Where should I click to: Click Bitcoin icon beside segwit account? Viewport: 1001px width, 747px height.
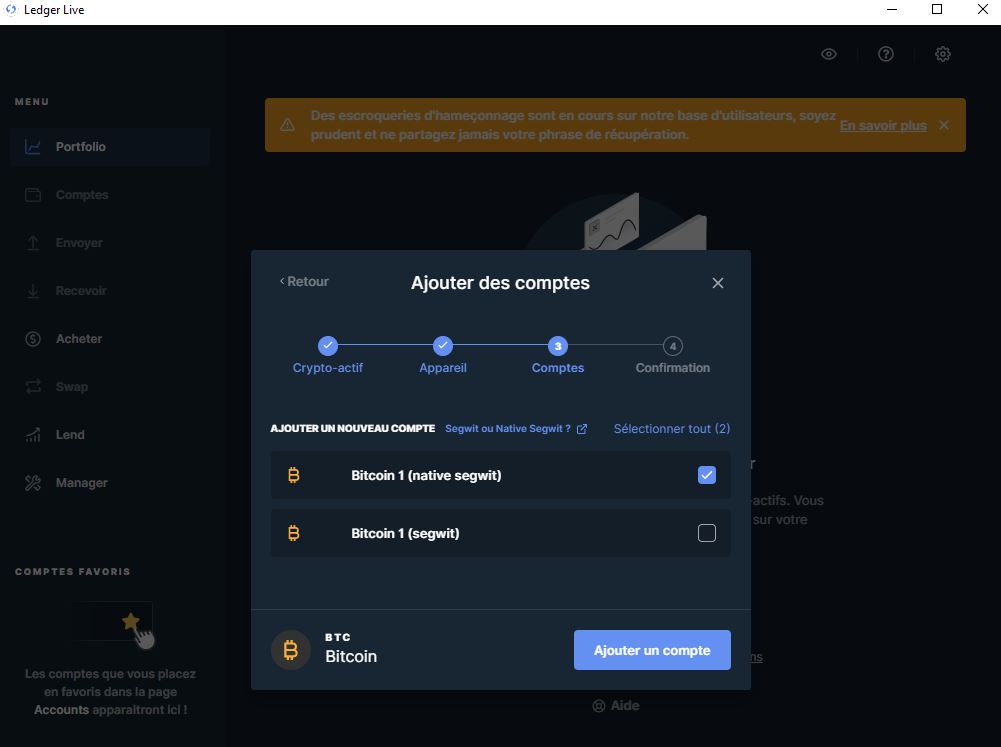pyautogui.click(x=294, y=533)
